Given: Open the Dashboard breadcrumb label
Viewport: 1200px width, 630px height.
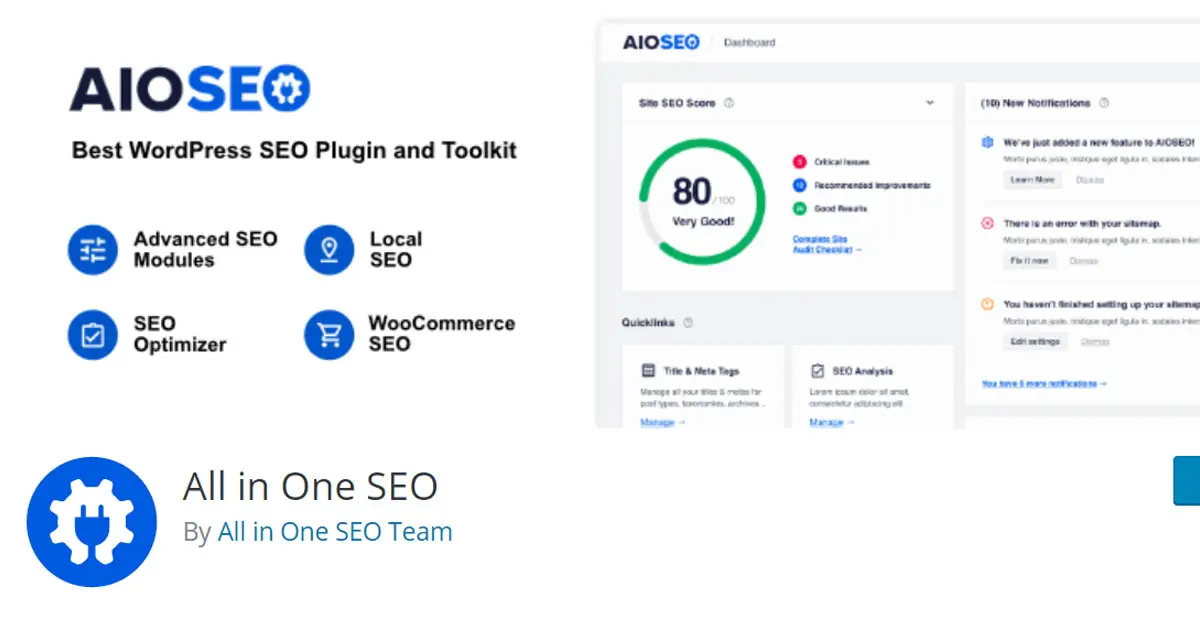Looking at the screenshot, I should click(x=750, y=43).
